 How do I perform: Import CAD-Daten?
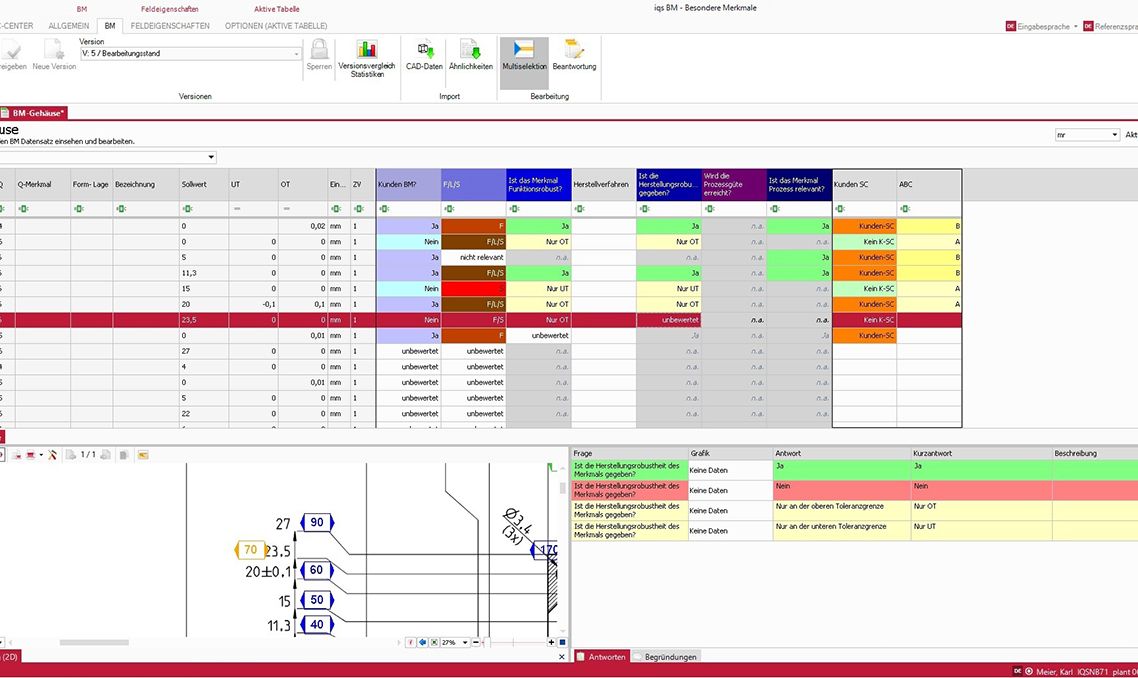coord(424,55)
